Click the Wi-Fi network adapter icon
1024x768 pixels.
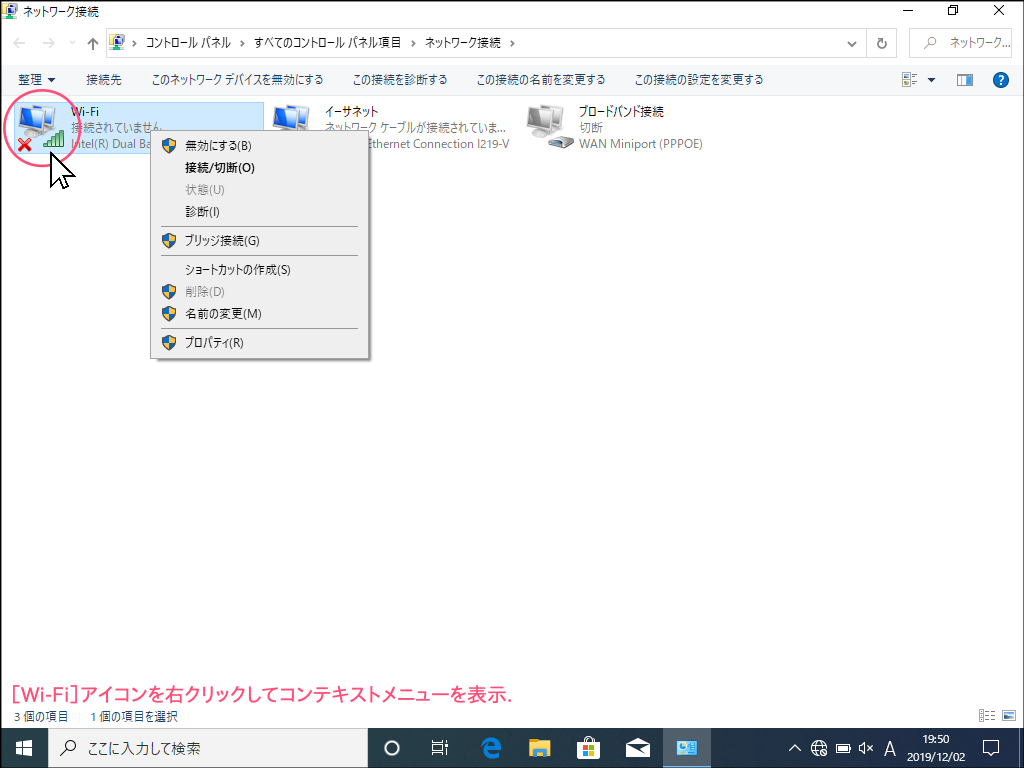40,127
